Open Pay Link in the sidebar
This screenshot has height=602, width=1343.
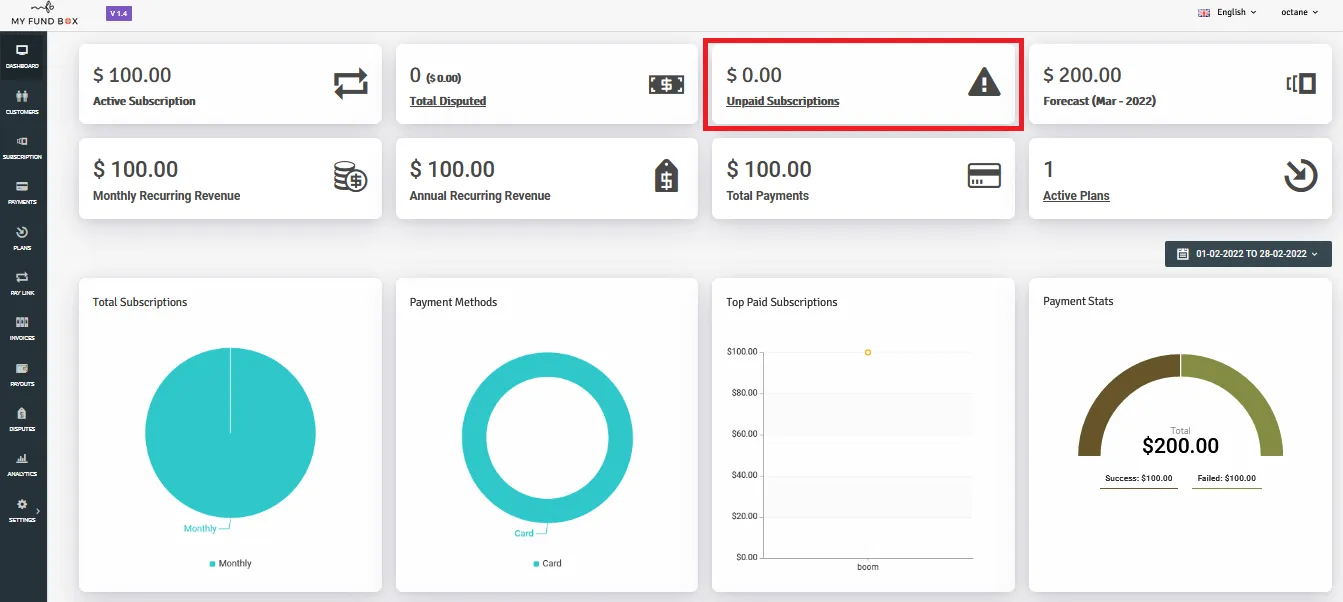22,283
